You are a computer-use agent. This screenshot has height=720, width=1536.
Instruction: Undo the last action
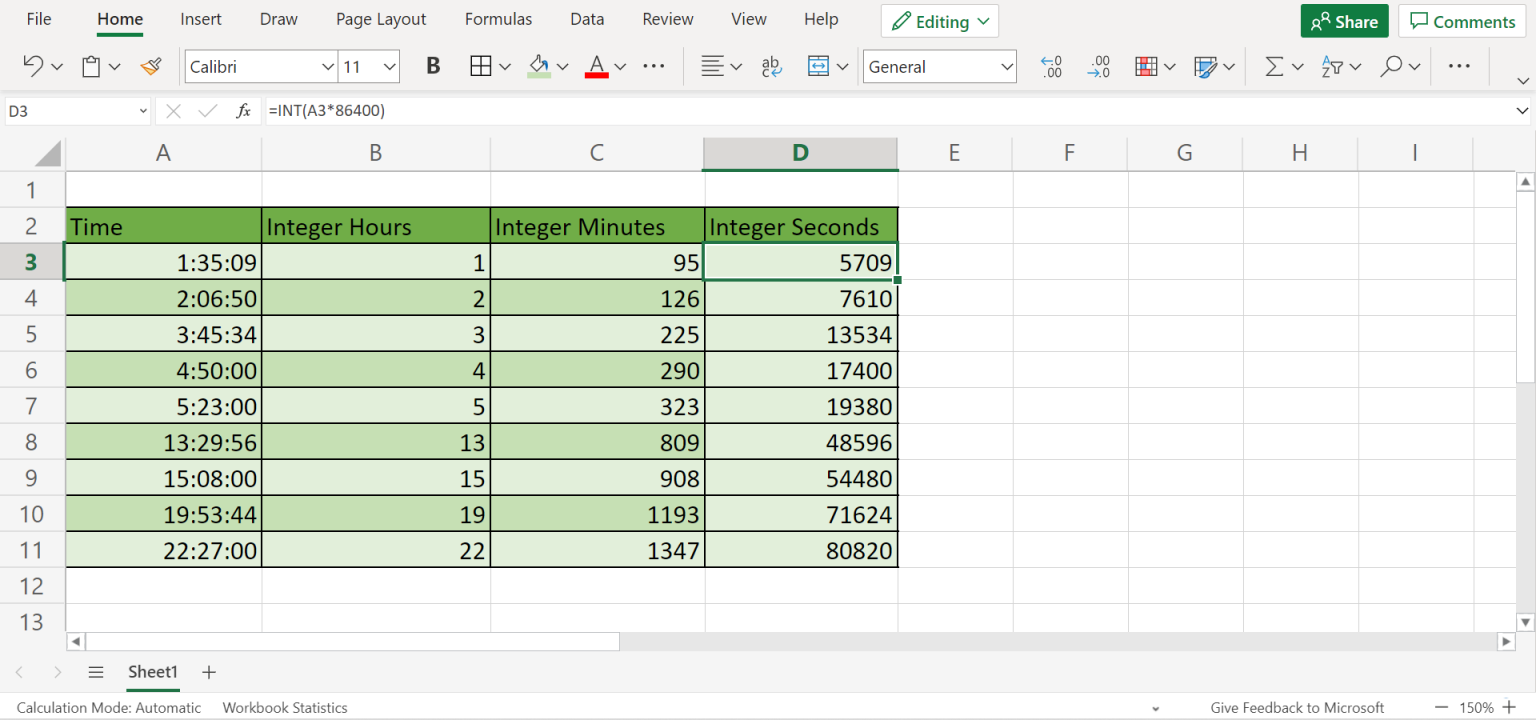(x=31, y=66)
